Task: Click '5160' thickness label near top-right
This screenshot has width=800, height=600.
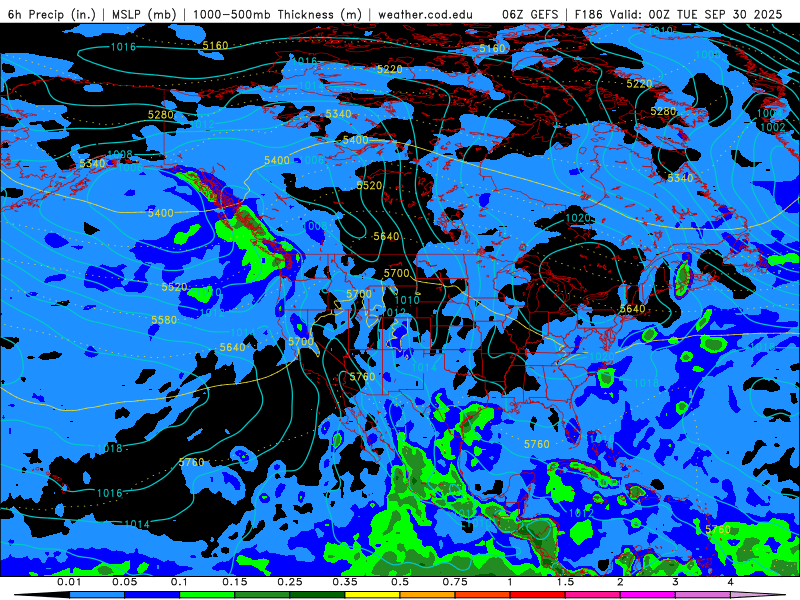Action: (492, 49)
